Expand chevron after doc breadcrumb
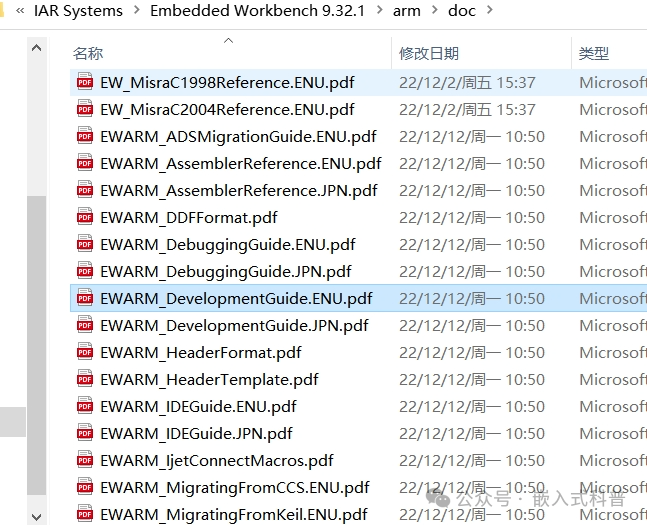 pos(489,10)
